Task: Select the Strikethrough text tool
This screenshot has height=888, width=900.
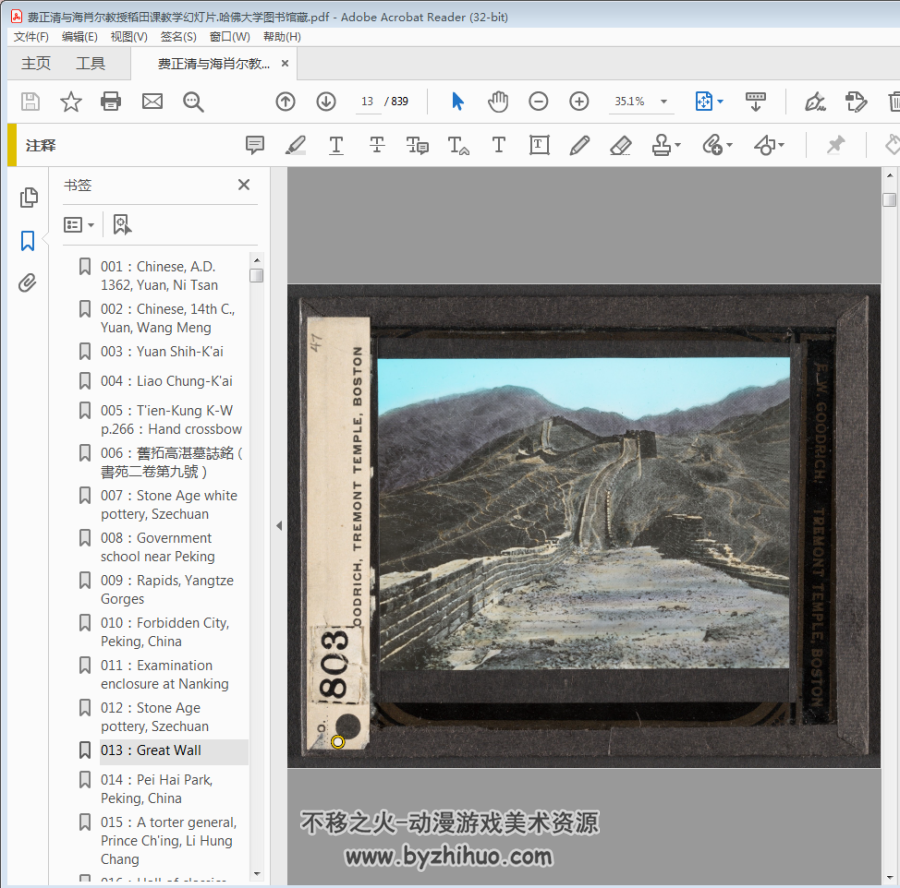Action: 377,145
